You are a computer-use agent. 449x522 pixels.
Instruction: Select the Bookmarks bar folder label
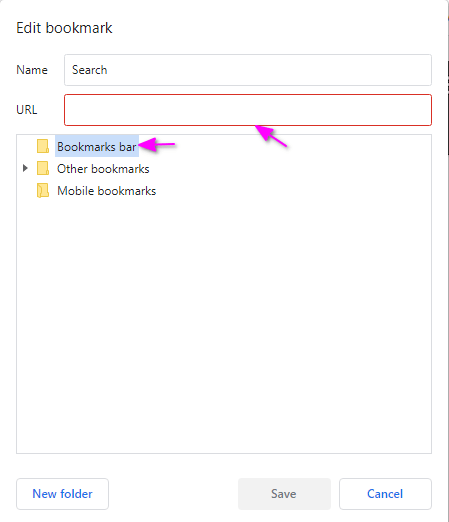97,146
